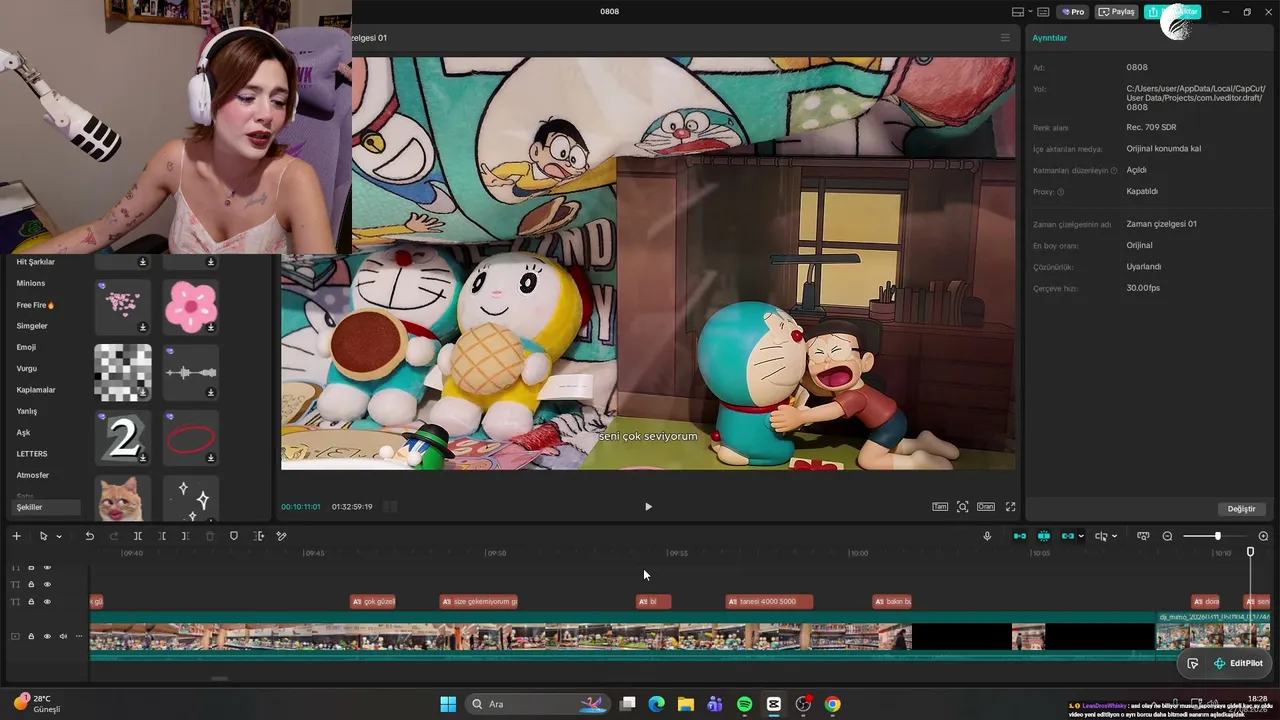The height and width of the screenshot is (720, 1280).
Task: Select the pointer selection tool in timeline toolbar
Action: pos(43,536)
